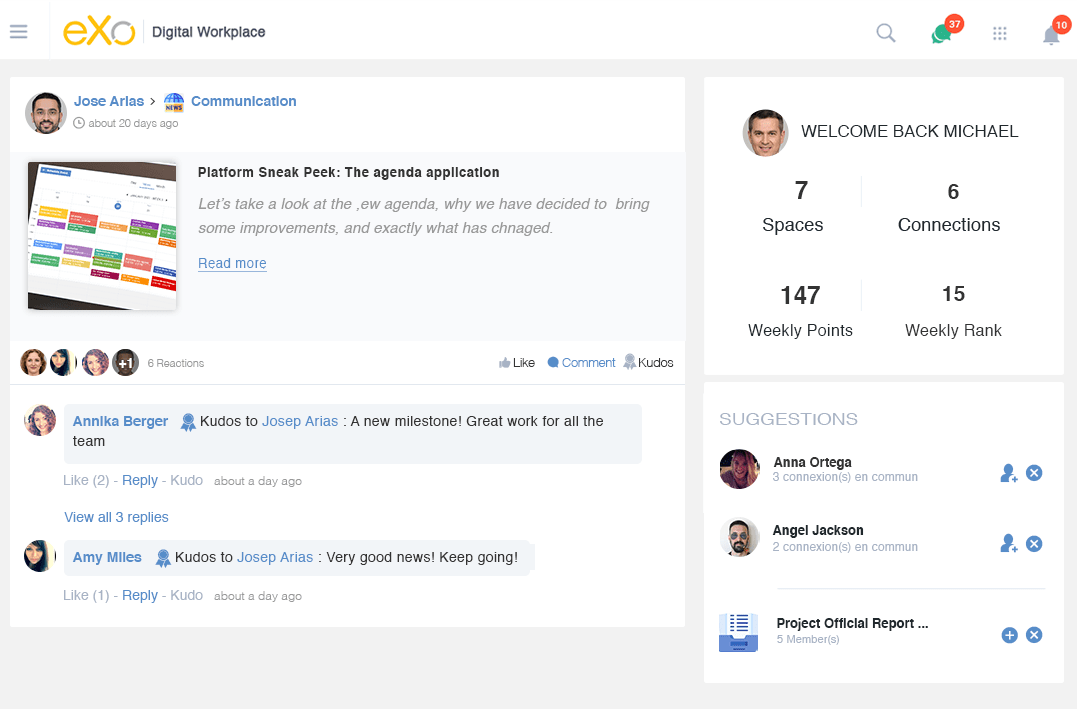Add Anna Ortega as a connection
Viewport: 1077px width, 709px height.
tap(1008, 473)
